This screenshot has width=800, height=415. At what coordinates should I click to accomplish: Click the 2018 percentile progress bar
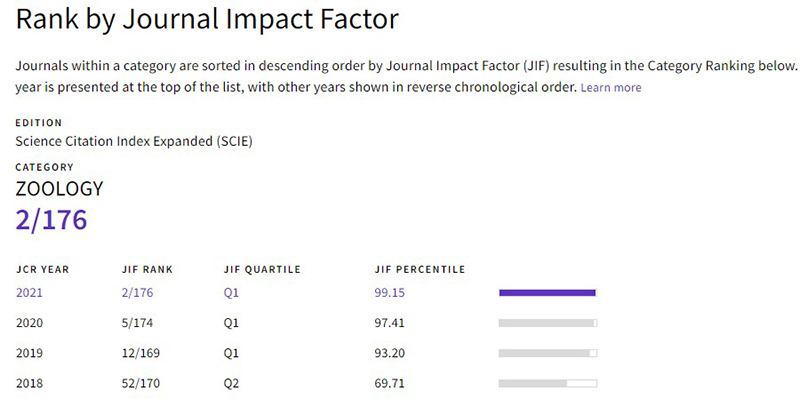pyautogui.click(x=547, y=383)
